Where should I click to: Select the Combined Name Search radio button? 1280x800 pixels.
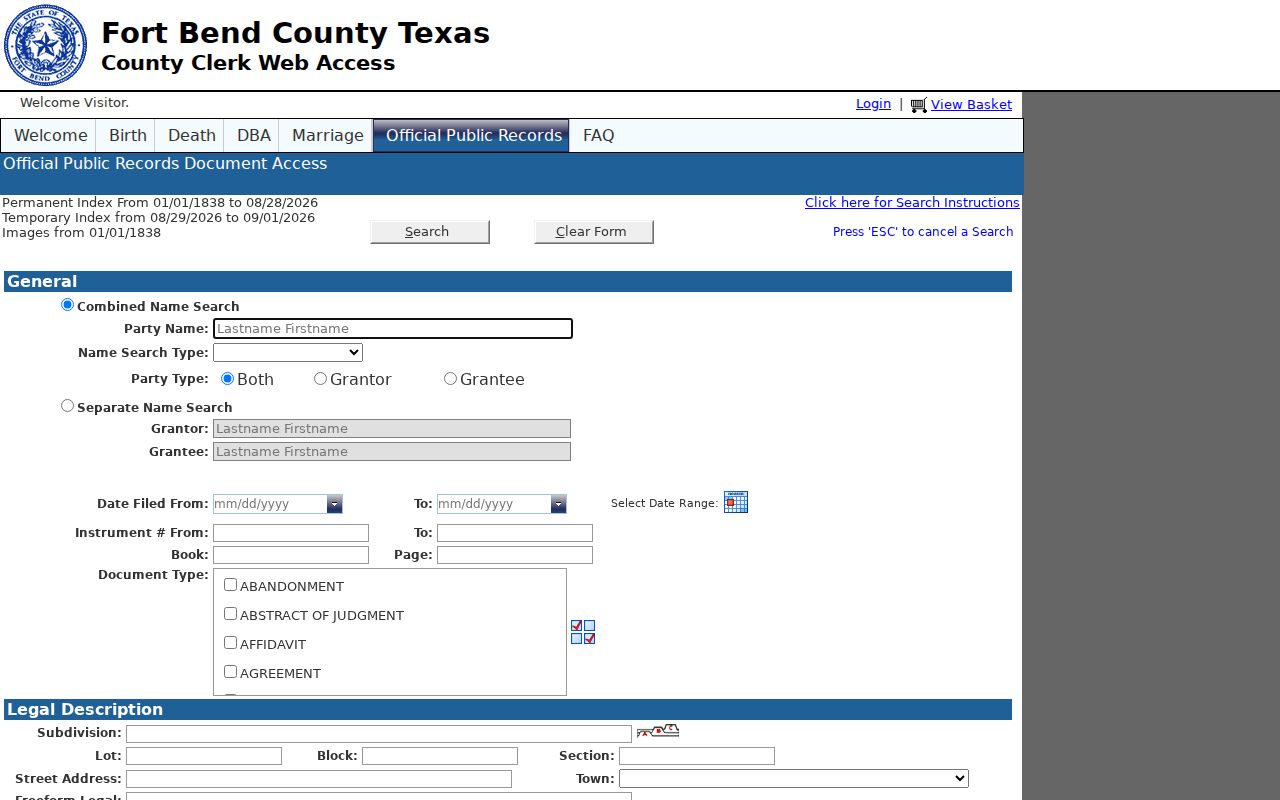[68, 305]
